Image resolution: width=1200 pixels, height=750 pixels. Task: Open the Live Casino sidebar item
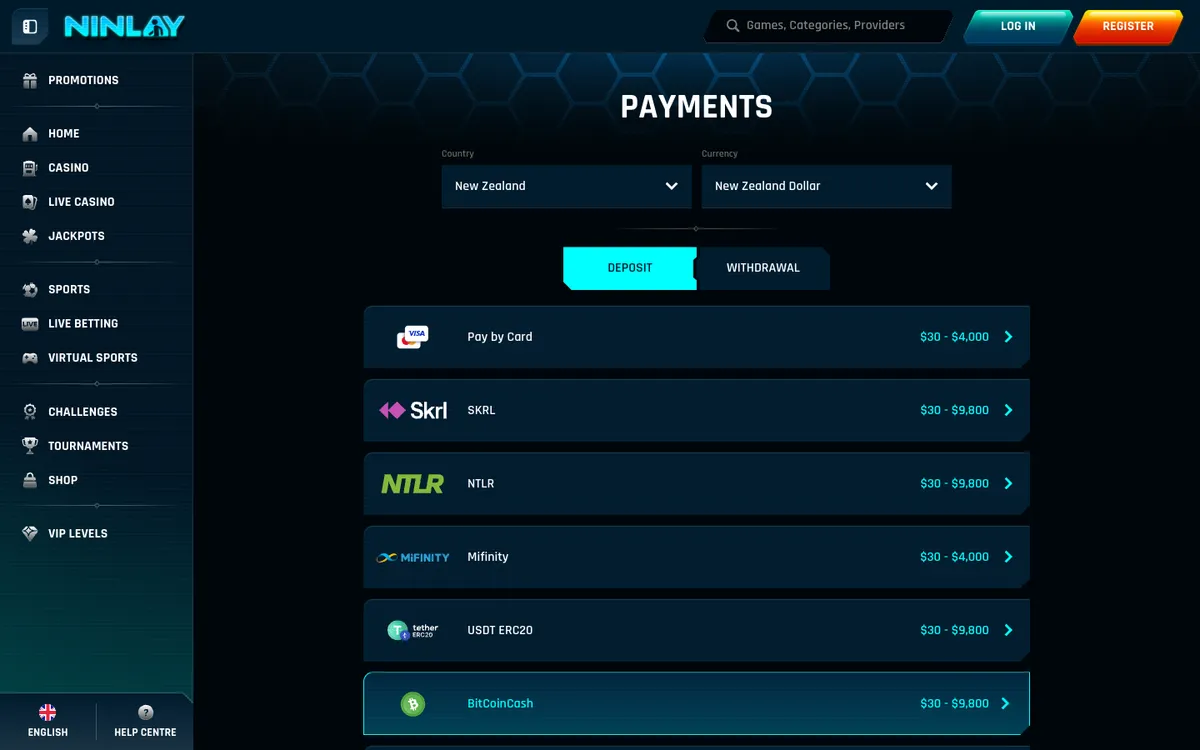pos(81,202)
